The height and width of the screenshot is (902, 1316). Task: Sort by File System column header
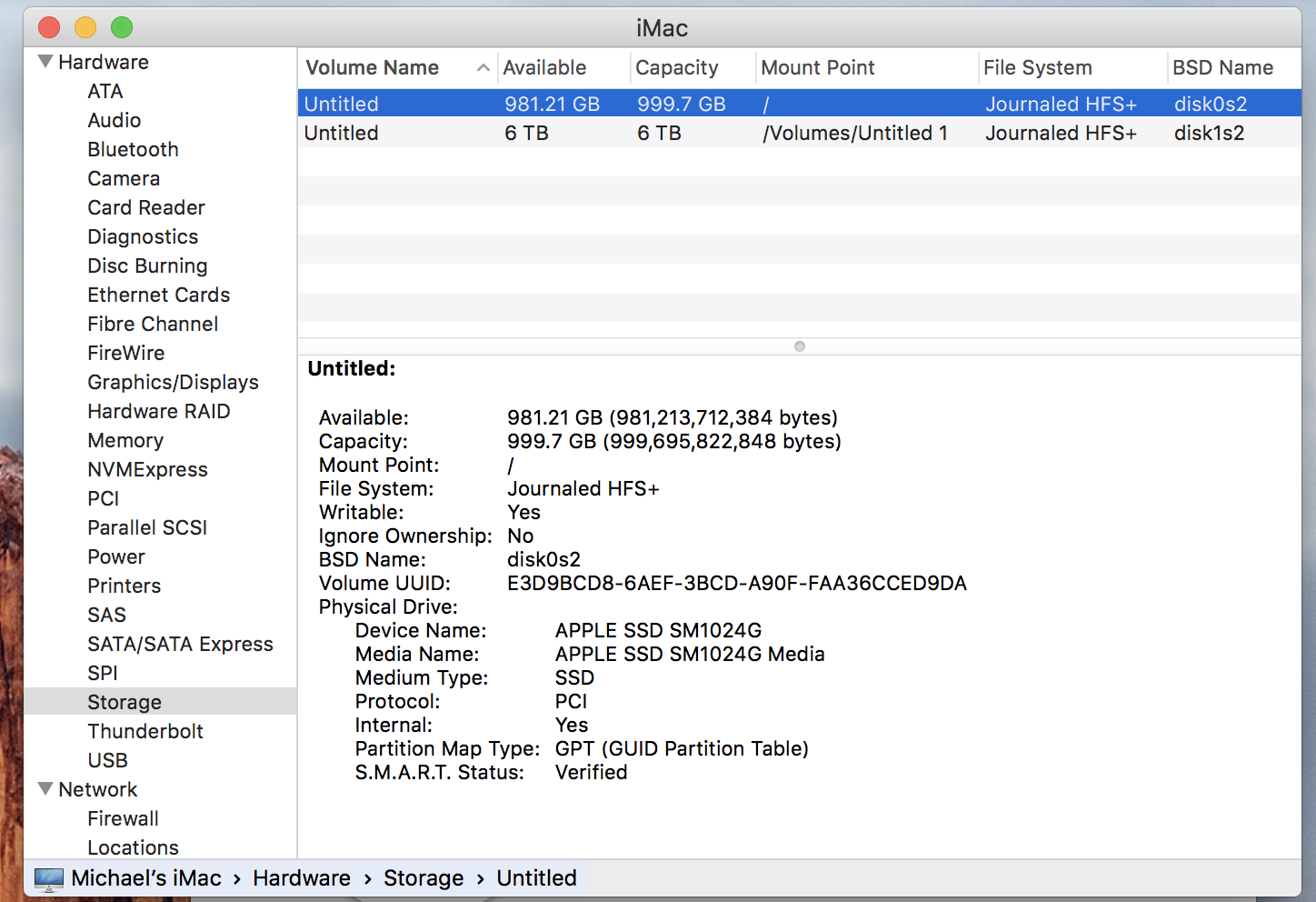pyautogui.click(x=1038, y=67)
